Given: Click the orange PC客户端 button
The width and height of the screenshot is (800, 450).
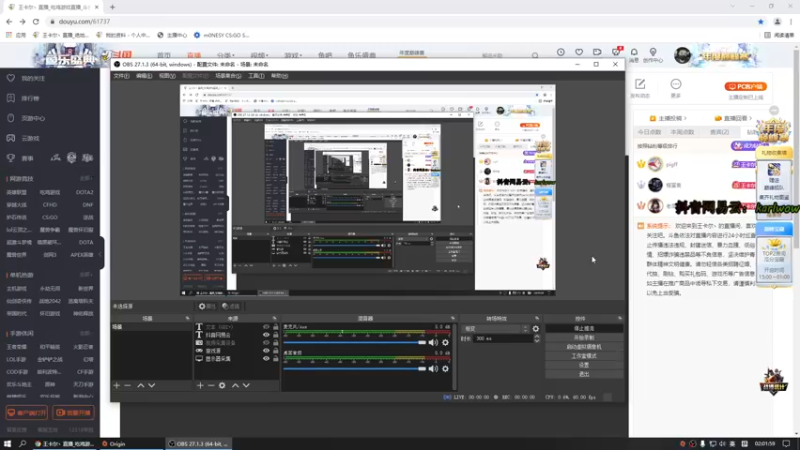Looking at the screenshot, I should tap(745, 86).
